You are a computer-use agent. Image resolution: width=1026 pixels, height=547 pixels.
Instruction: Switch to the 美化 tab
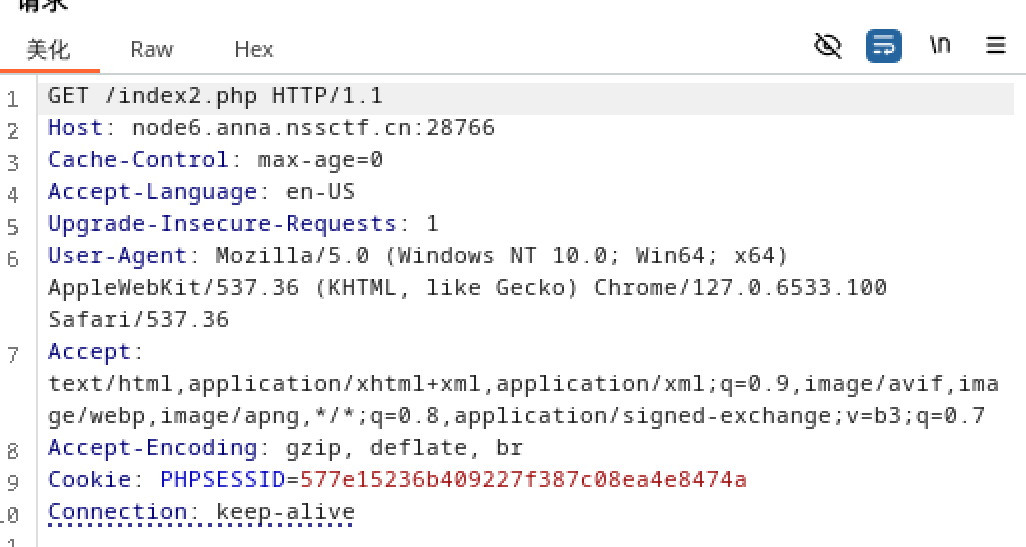(48, 49)
